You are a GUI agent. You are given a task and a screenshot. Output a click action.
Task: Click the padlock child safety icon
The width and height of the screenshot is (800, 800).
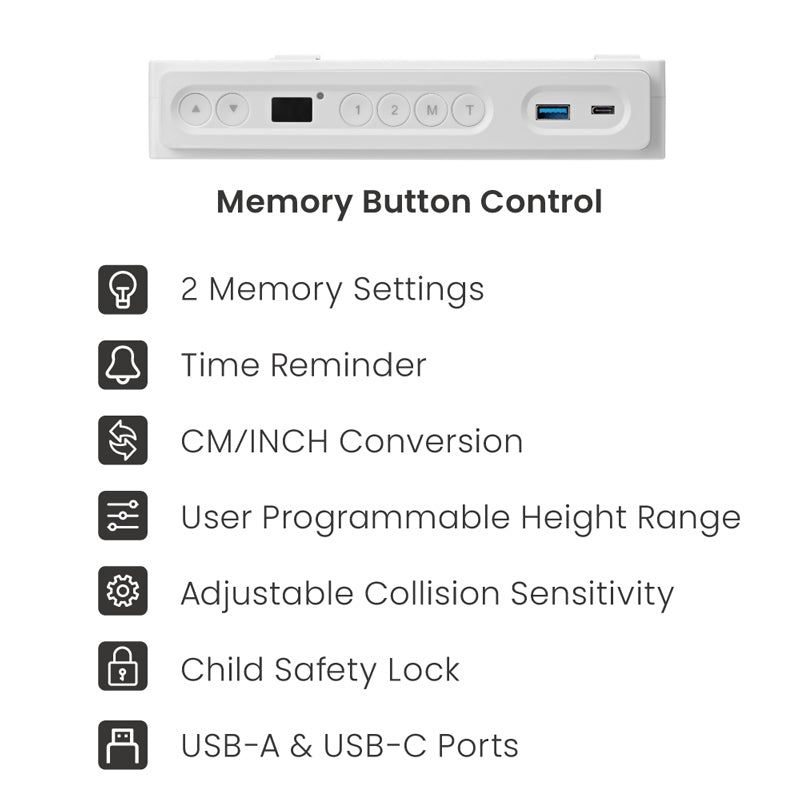[x=123, y=669]
